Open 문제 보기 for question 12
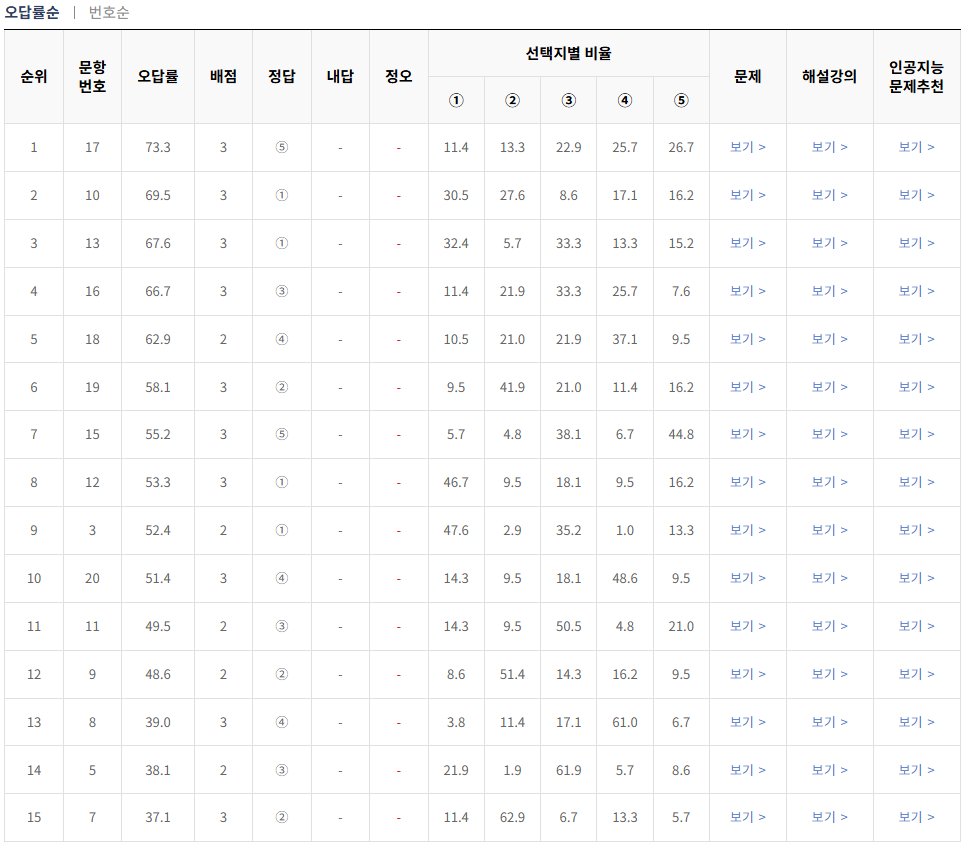963x845 pixels. click(x=747, y=481)
